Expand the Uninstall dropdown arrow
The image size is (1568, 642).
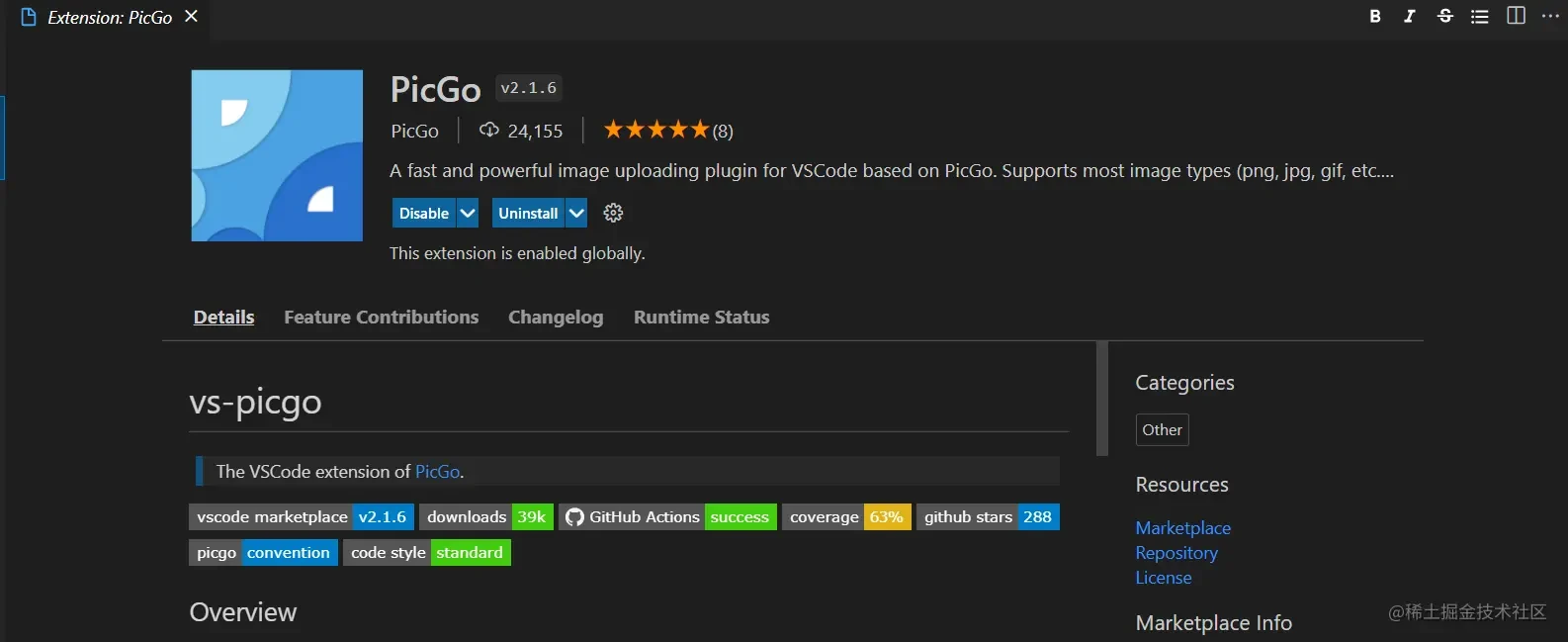point(576,213)
